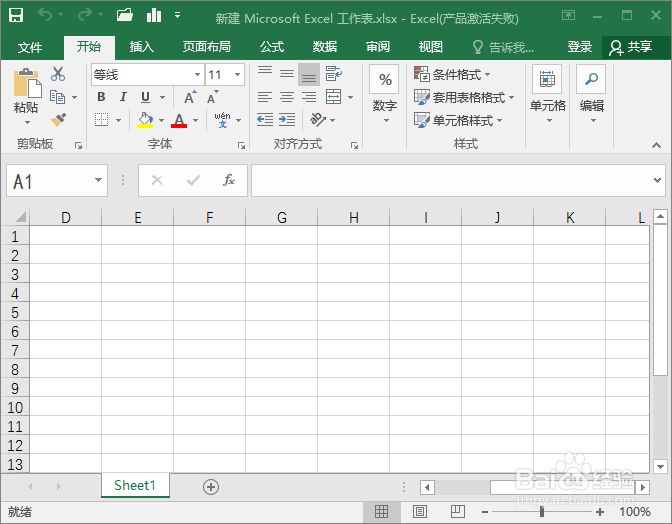
Task: Undo the last action
Action: pos(45,15)
